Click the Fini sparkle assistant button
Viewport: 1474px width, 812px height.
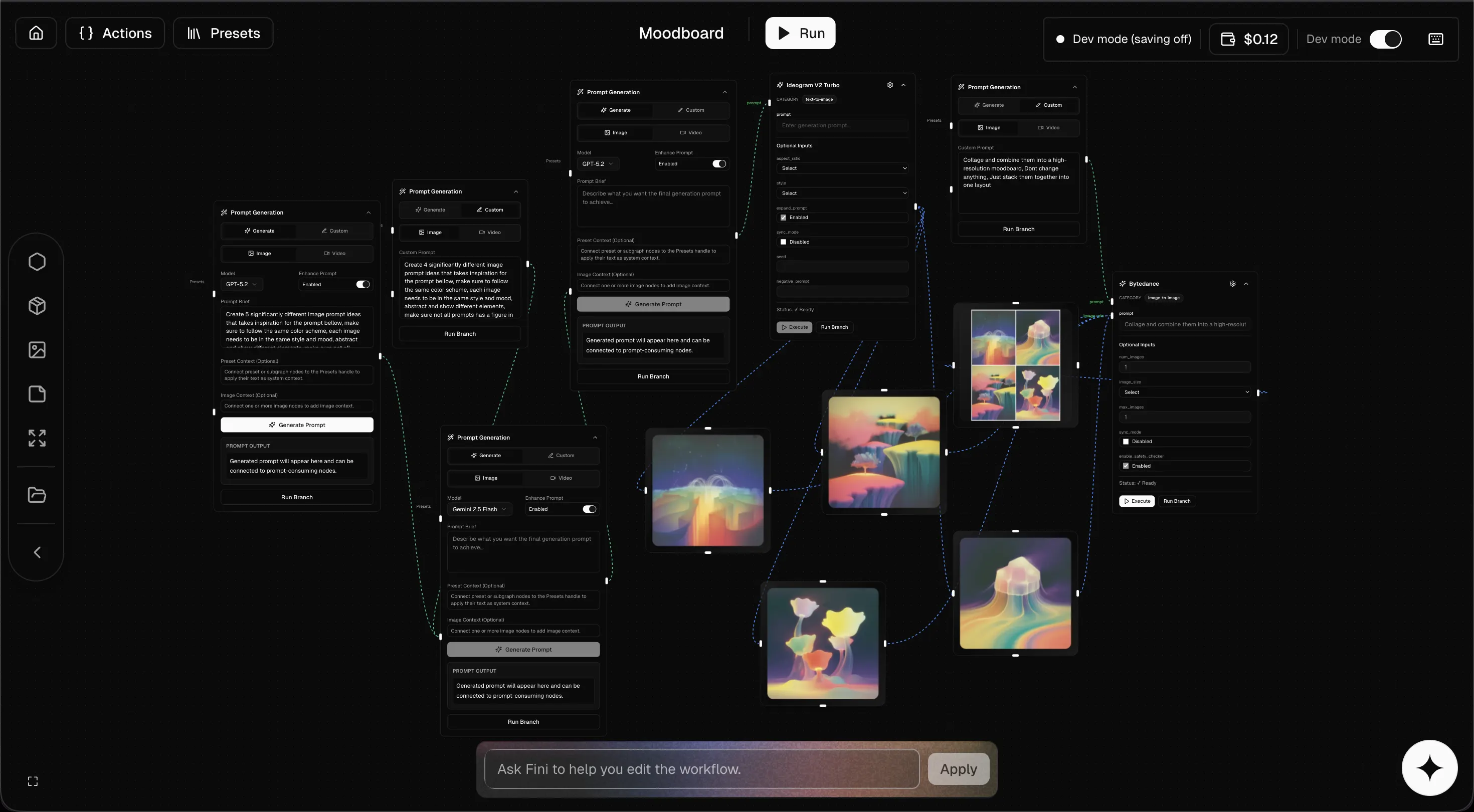click(1429, 767)
